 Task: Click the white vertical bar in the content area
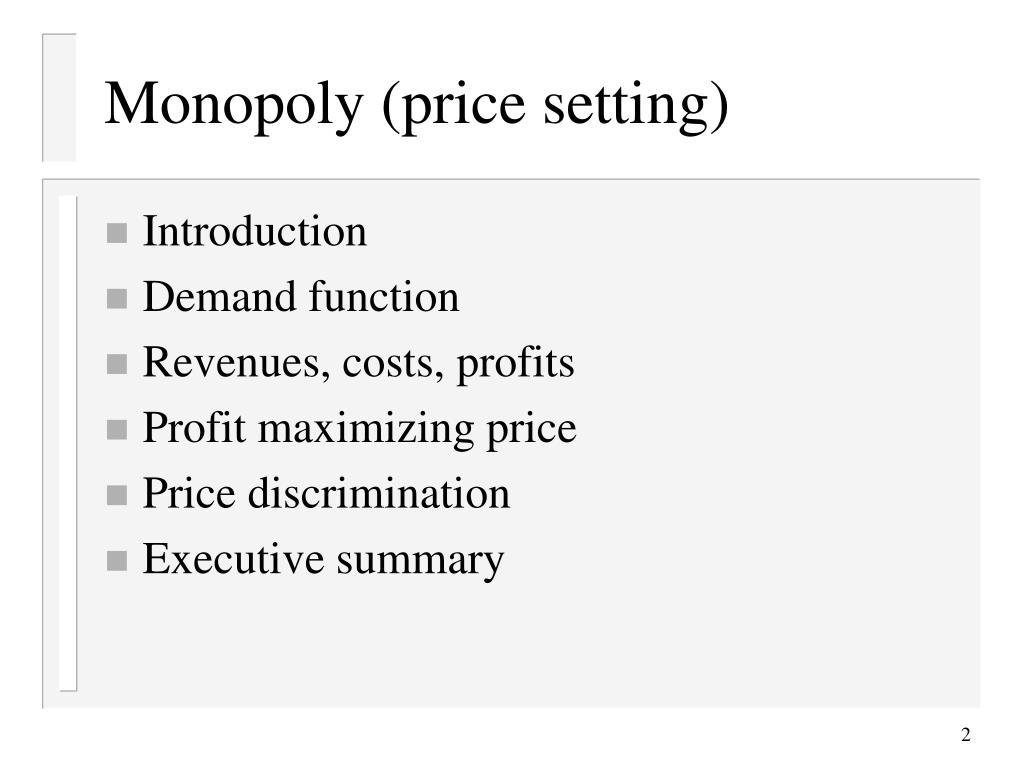click(x=67, y=443)
